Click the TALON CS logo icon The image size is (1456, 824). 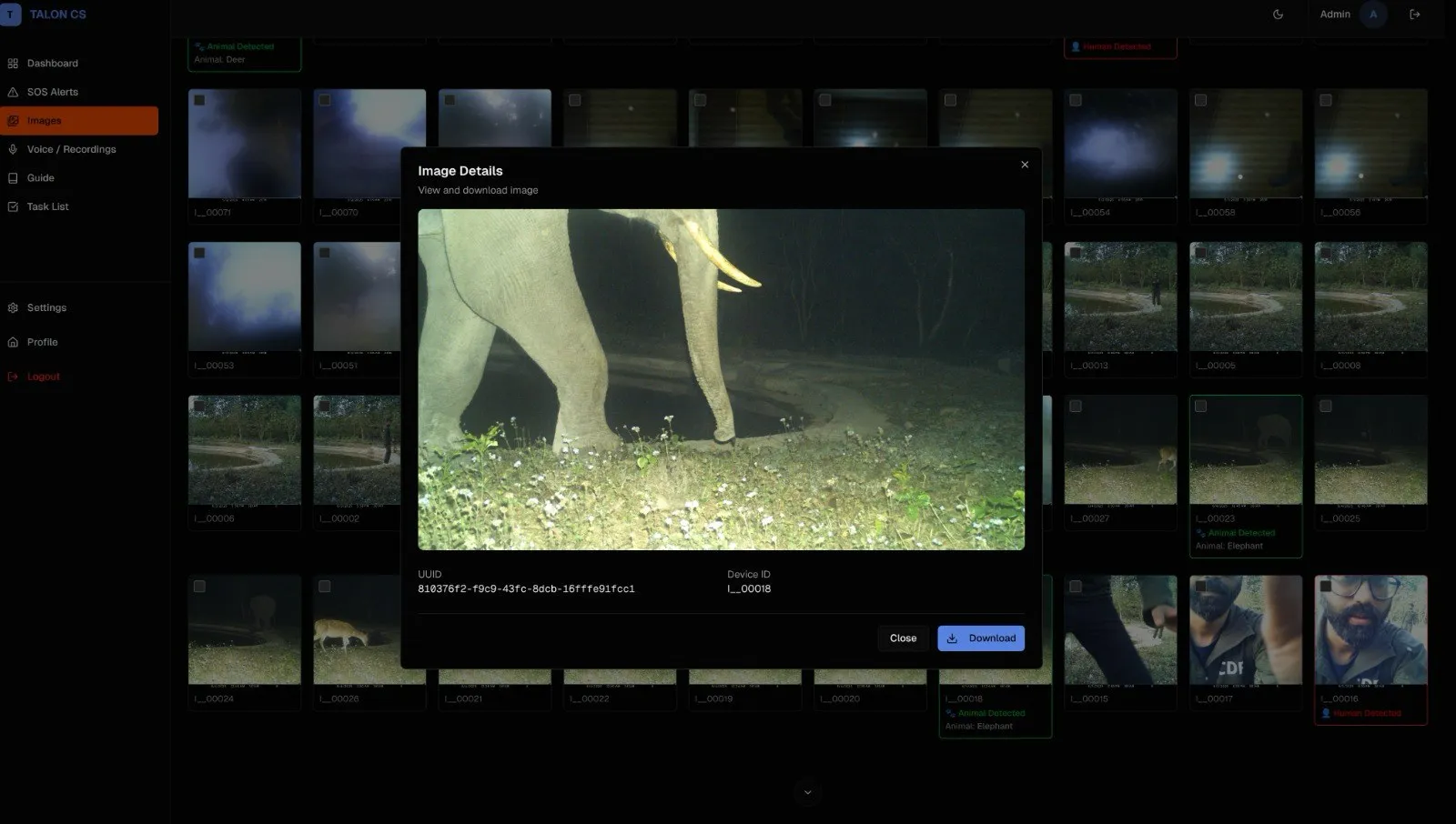10,15
